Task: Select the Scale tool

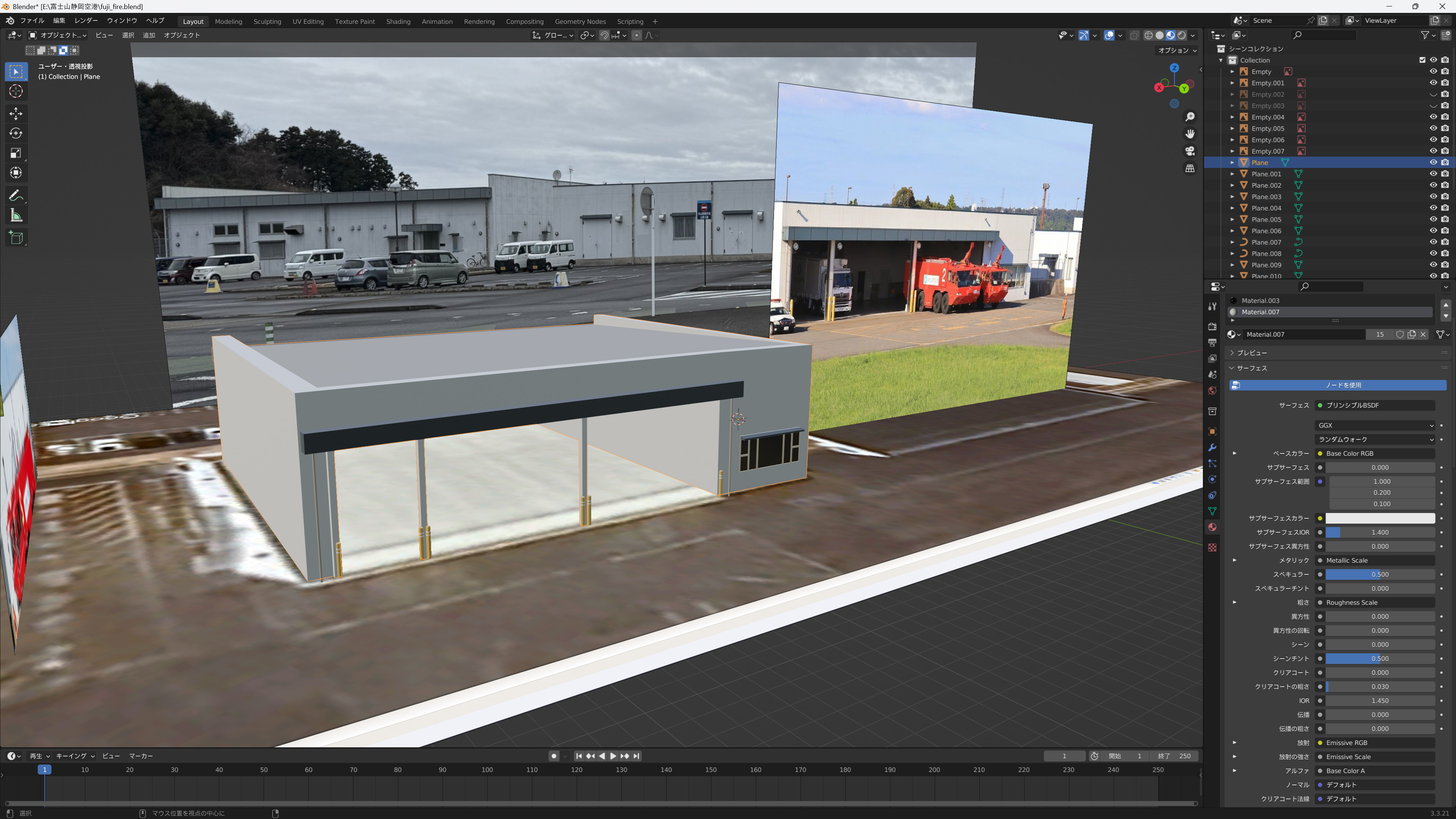Action: (16, 153)
